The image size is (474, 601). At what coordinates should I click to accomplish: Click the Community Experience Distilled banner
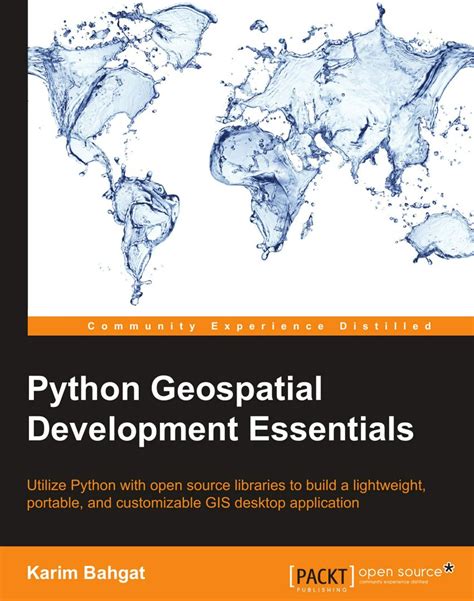pyautogui.click(x=251, y=326)
